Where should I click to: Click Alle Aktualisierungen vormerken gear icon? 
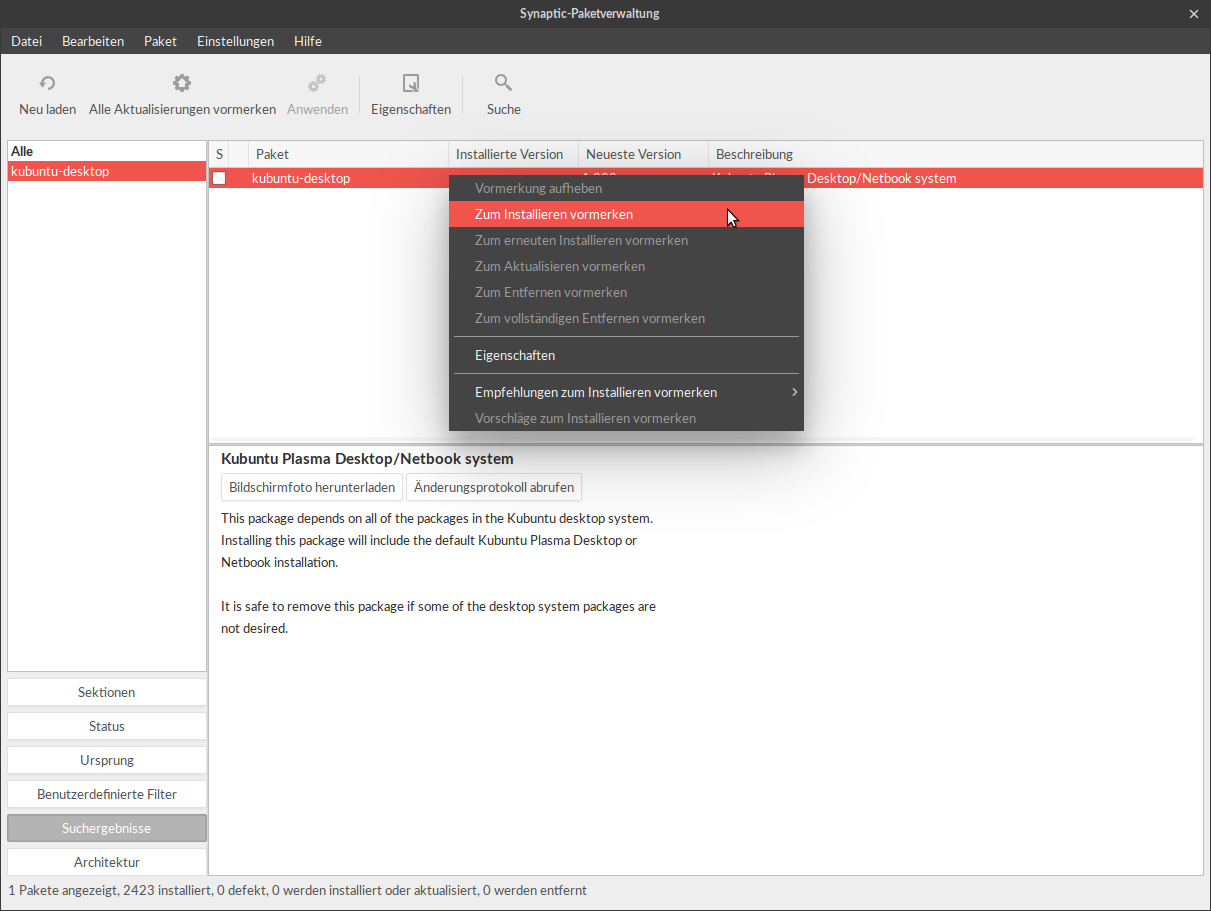[182, 83]
